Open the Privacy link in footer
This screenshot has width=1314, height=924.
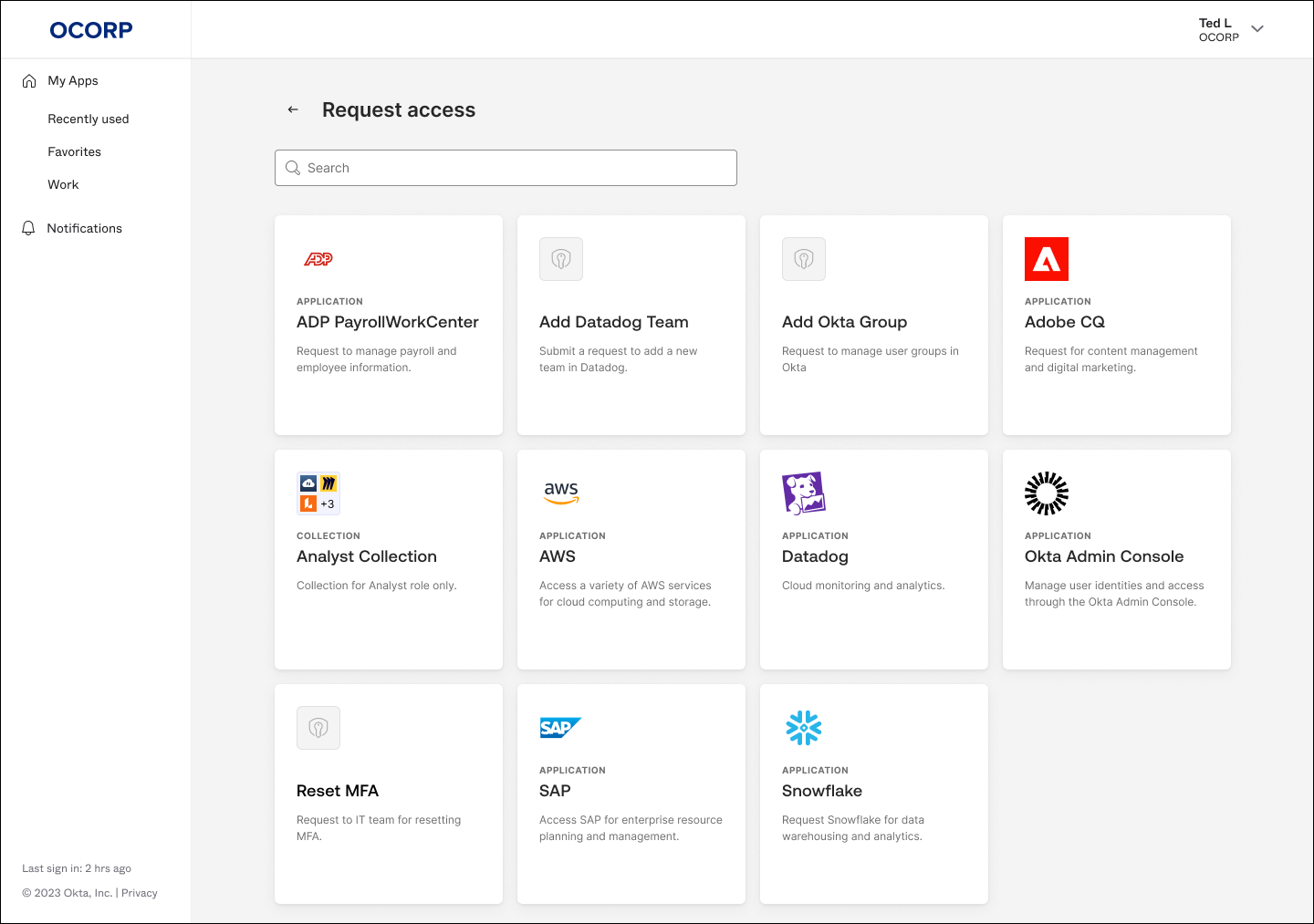140,893
